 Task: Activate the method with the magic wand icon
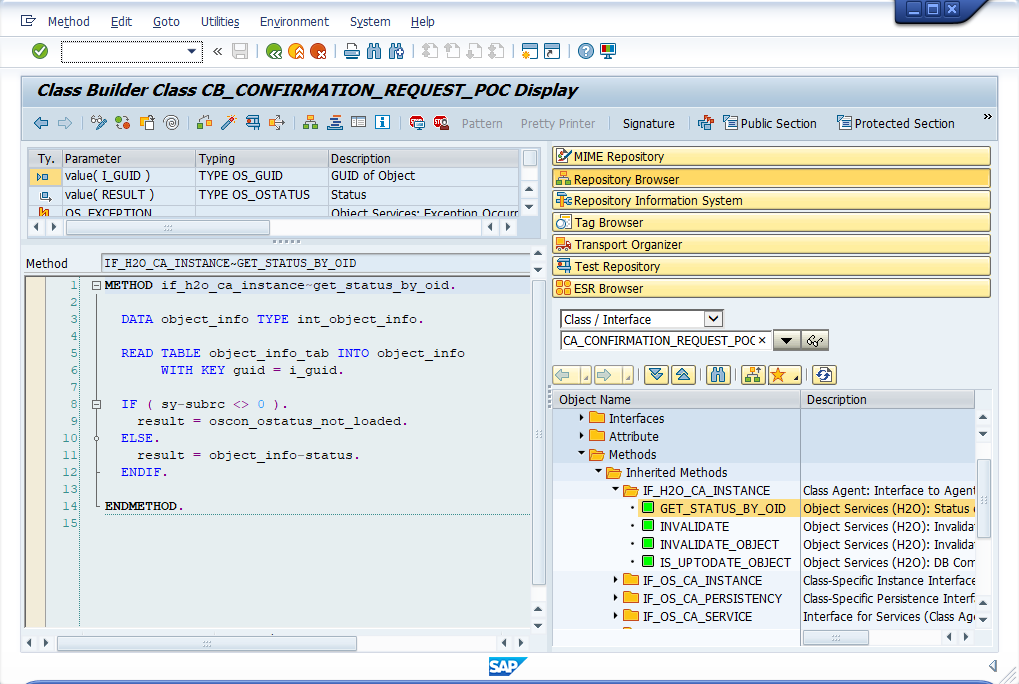click(228, 122)
